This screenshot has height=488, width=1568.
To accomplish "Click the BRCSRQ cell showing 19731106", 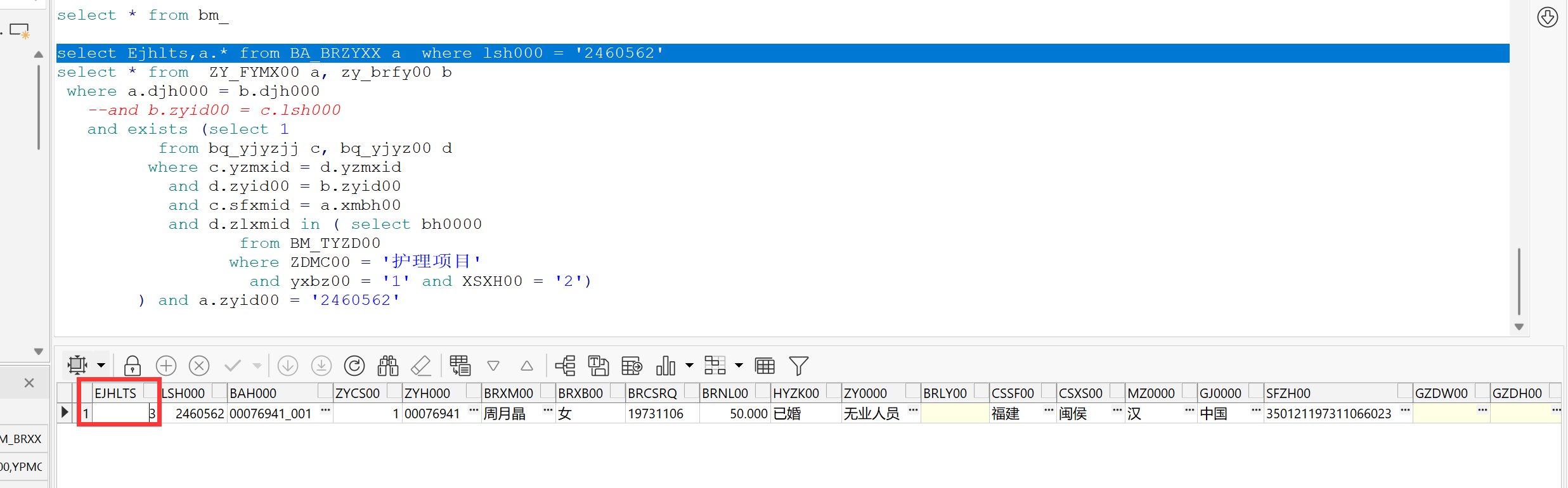I will tap(663, 413).
